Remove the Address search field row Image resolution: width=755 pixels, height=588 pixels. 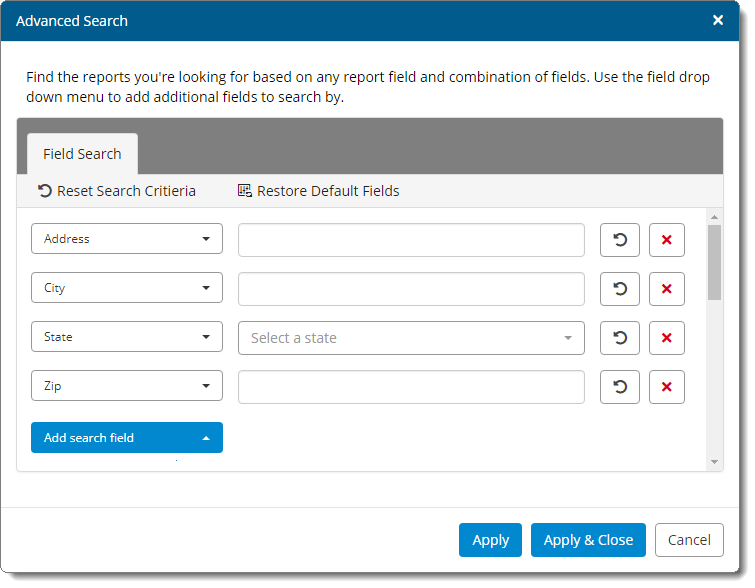666,240
